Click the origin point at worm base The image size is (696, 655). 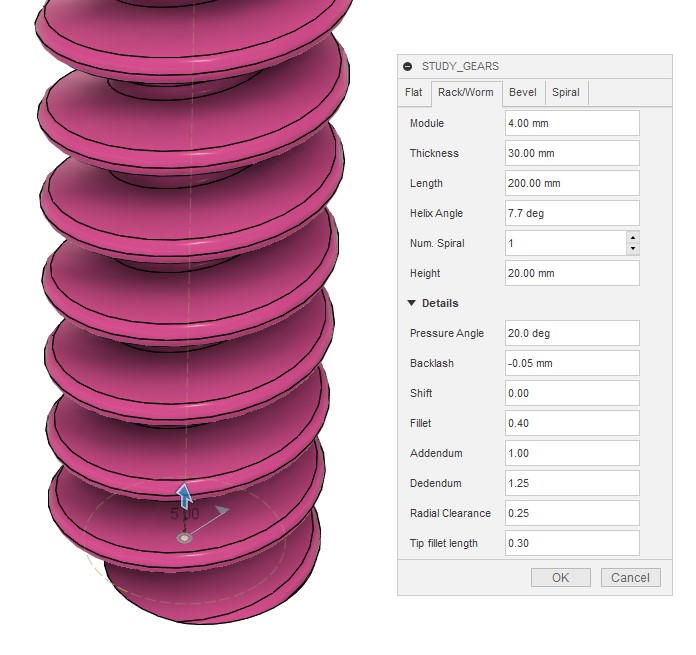coord(184,538)
